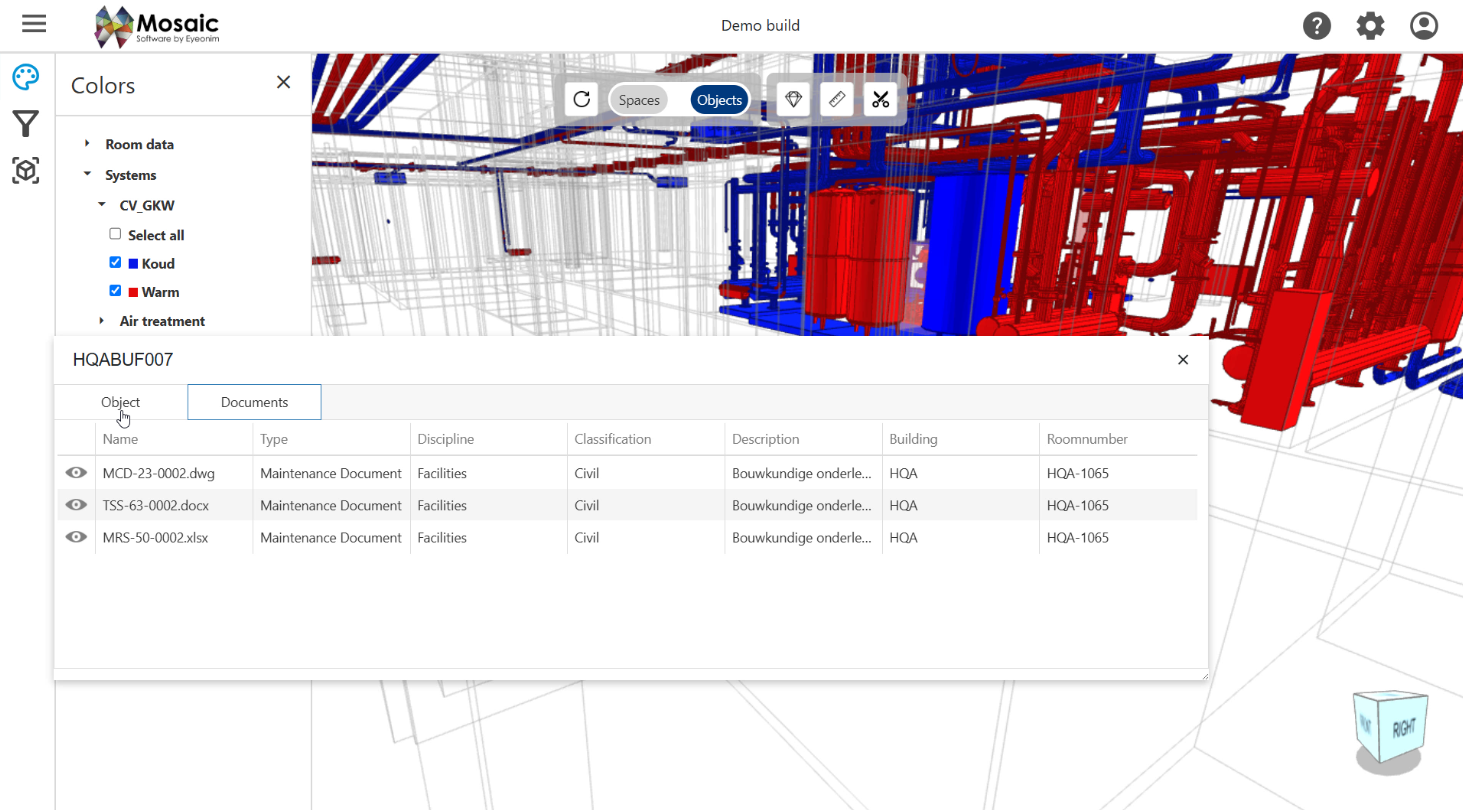View document MRS-50-0002.xlsx with eye icon

point(76,537)
